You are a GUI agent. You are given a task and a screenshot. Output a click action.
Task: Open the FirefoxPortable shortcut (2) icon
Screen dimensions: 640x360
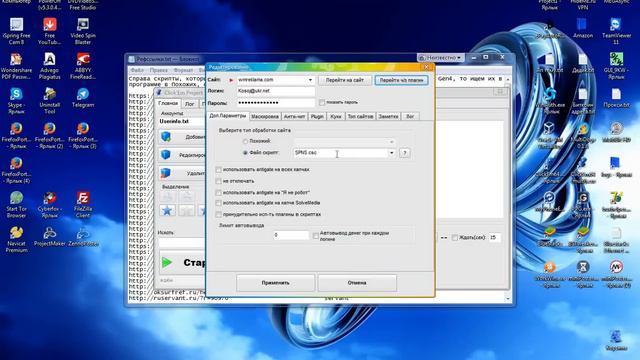click(x=49, y=135)
